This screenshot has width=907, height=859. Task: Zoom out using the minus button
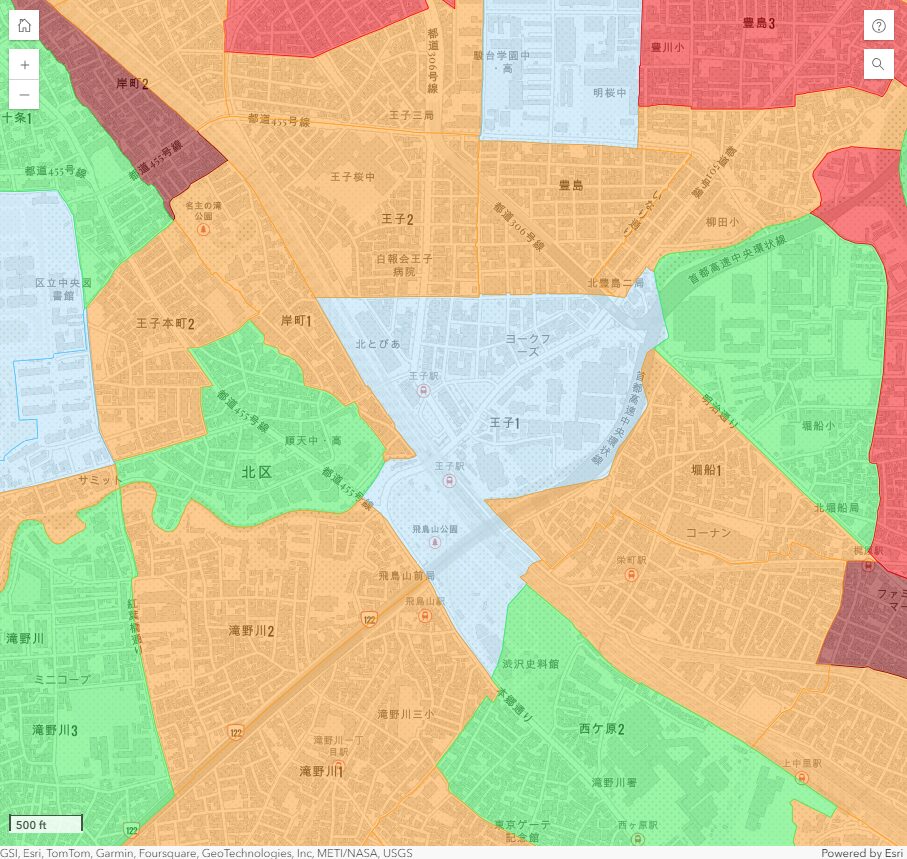(24, 95)
